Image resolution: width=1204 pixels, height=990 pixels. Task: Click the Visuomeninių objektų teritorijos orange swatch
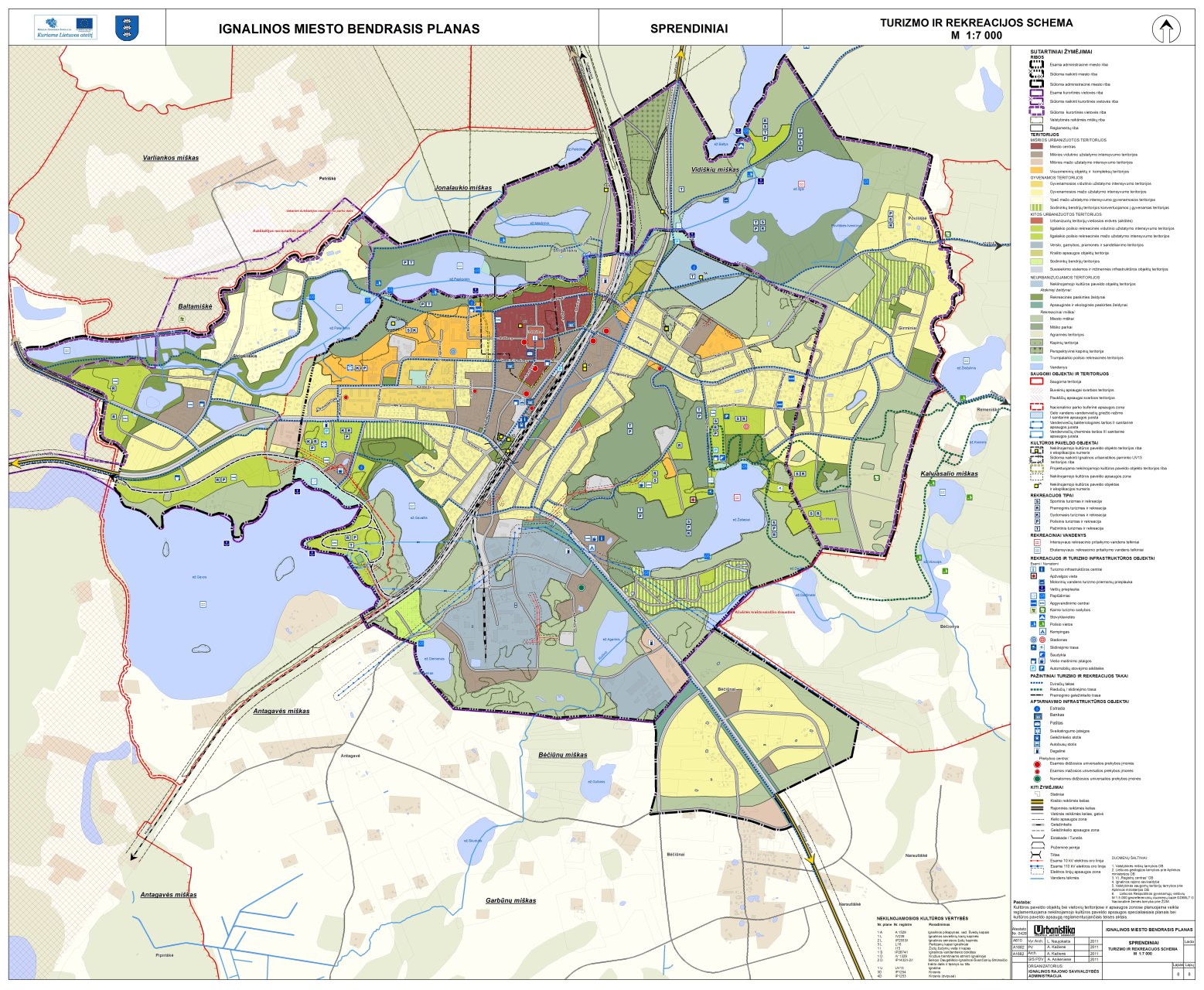(x=1037, y=171)
